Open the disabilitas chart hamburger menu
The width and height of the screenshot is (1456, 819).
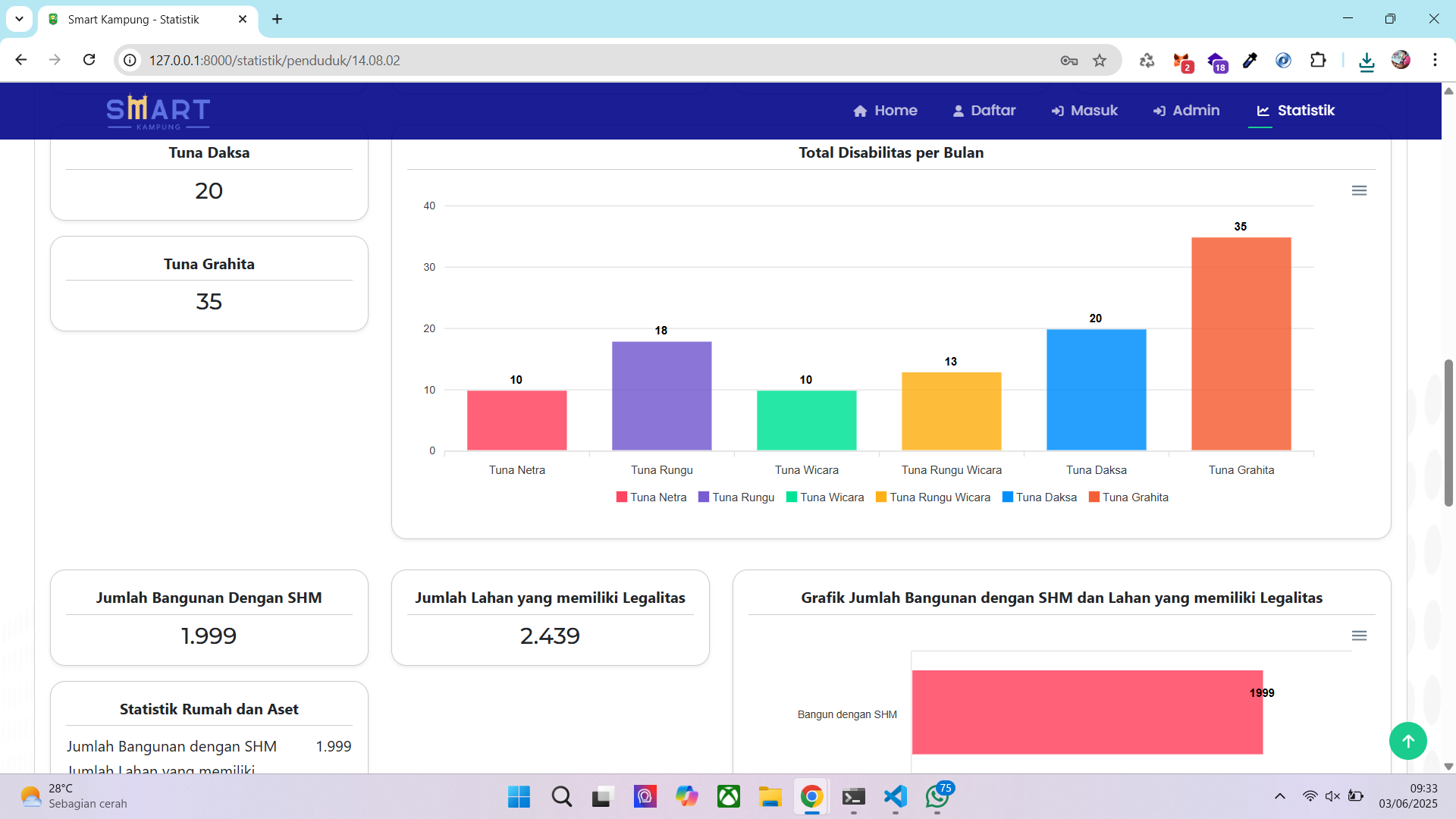pyautogui.click(x=1359, y=190)
